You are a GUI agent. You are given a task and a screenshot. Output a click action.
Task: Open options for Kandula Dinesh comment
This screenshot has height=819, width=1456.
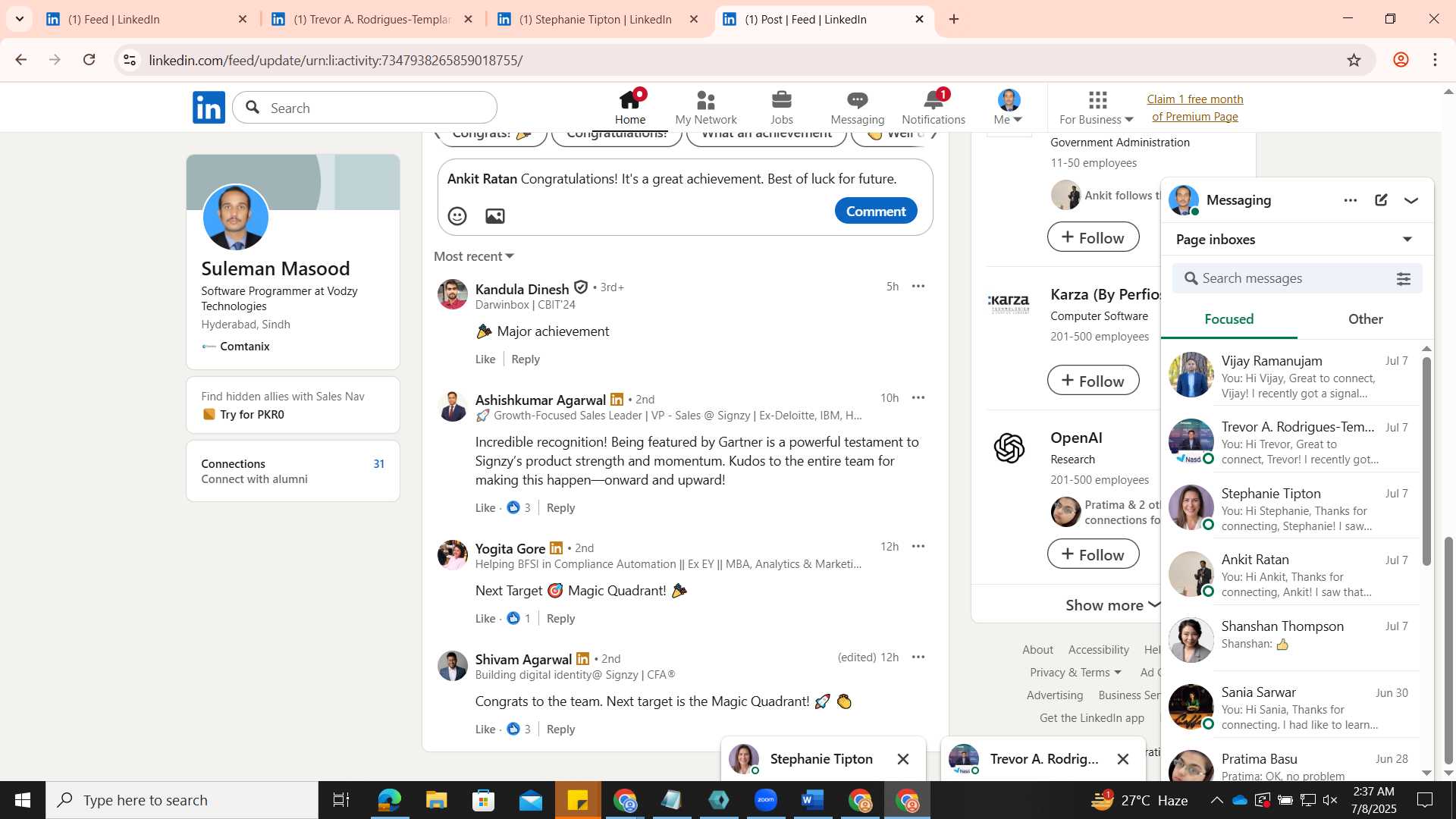(918, 286)
